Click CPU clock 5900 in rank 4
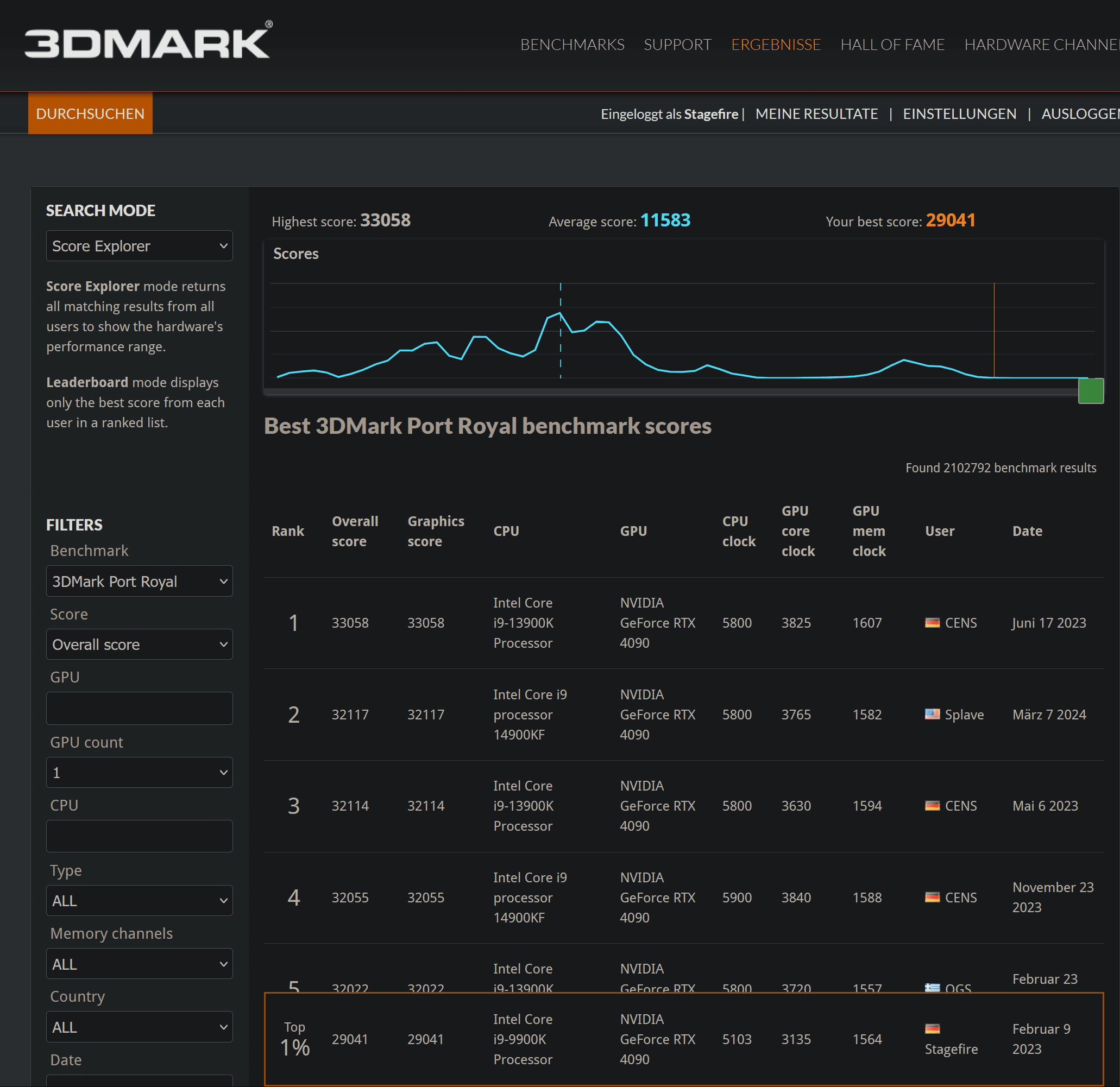Image resolution: width=1120 pixels, height=1087 pixels. tap(736, 898)
